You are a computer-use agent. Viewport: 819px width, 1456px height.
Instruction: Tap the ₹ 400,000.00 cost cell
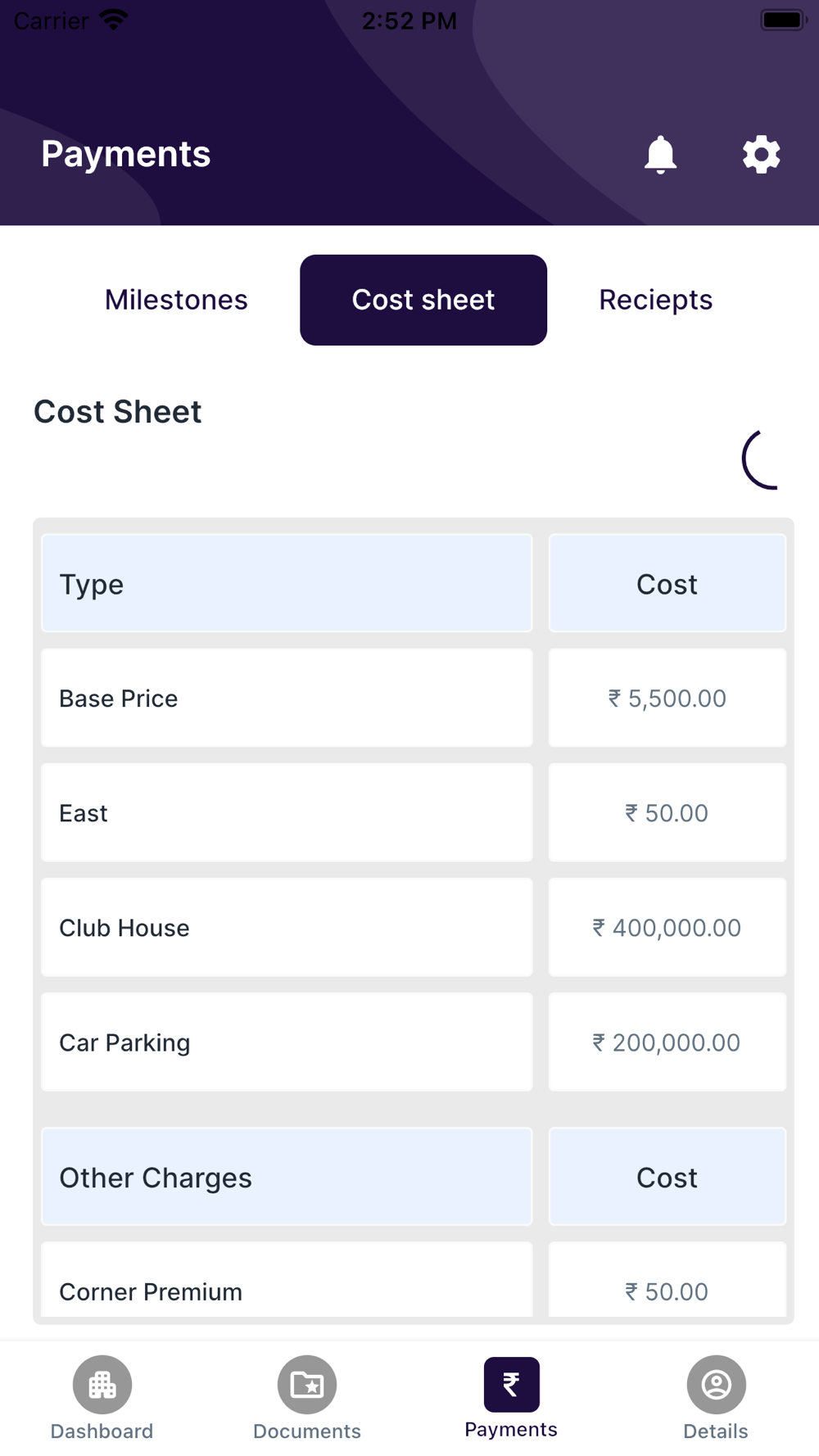[667, 928]
